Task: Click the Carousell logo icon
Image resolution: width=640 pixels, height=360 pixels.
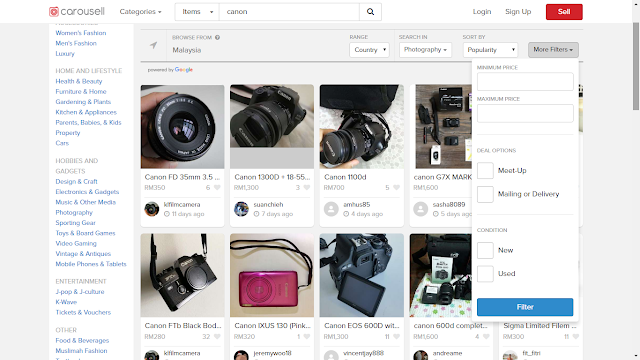Action: 54,12
